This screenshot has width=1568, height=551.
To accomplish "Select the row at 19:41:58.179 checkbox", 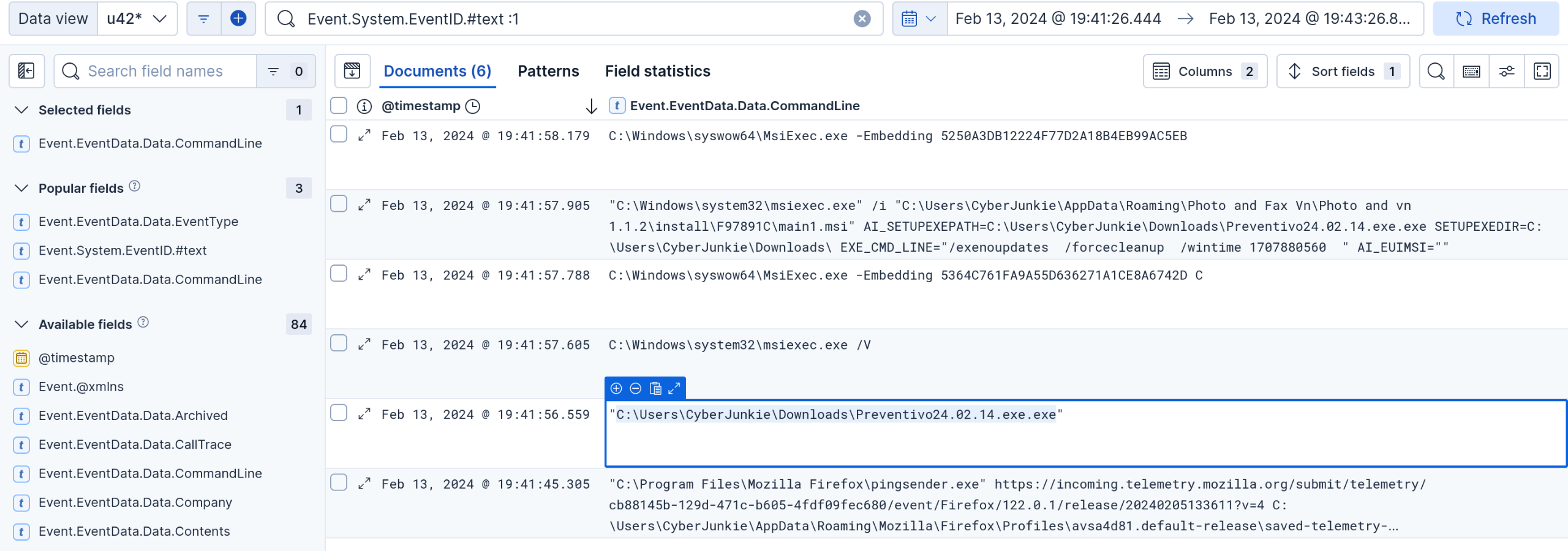I will [339, 134].
